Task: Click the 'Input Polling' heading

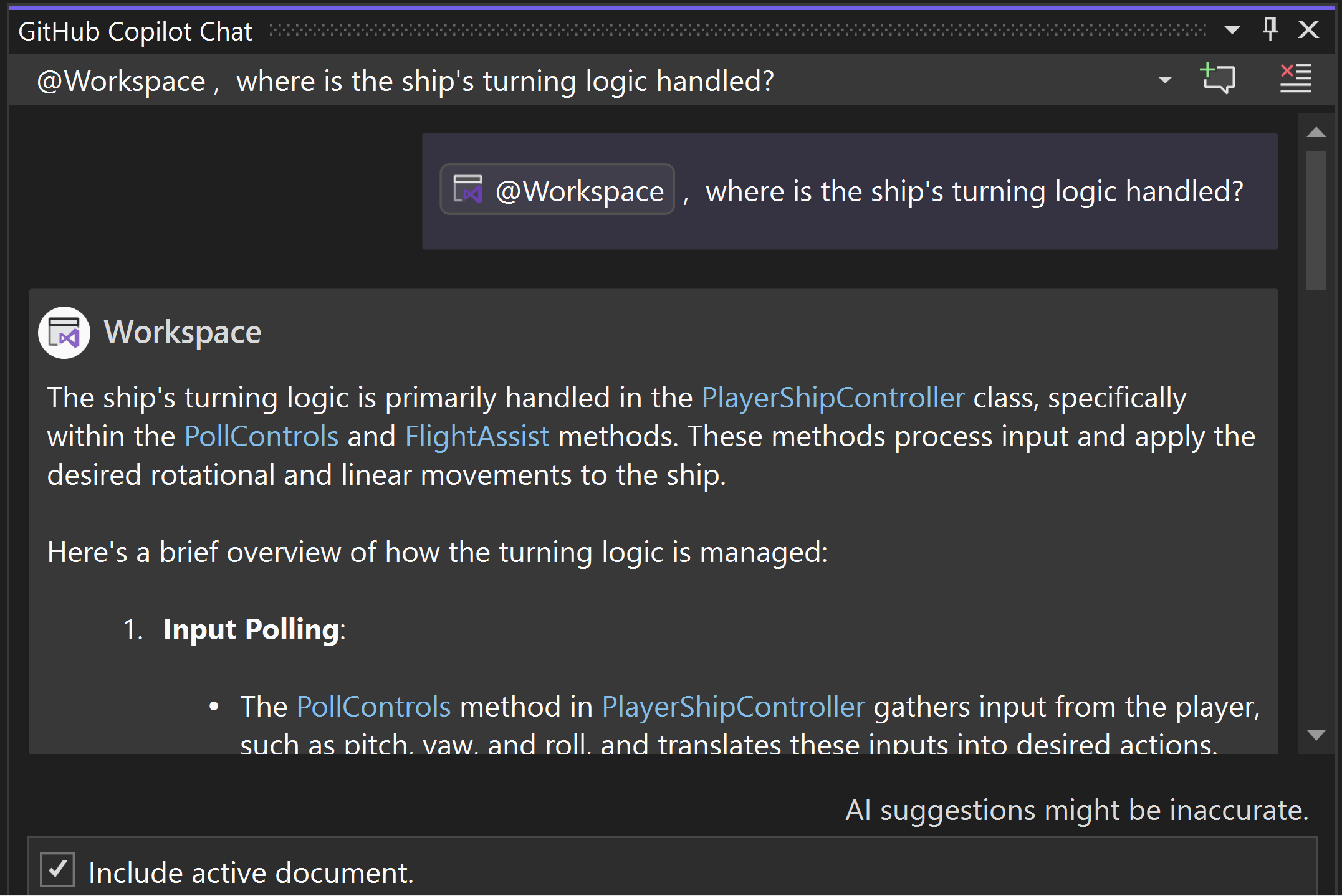Action: [x=254, y=629]
